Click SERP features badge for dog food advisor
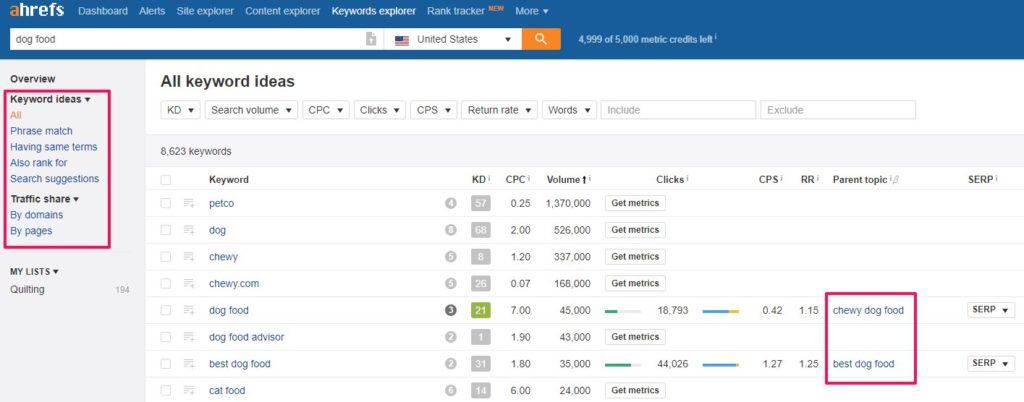This screenshot has height=402, width=1024. coord(451,337)
